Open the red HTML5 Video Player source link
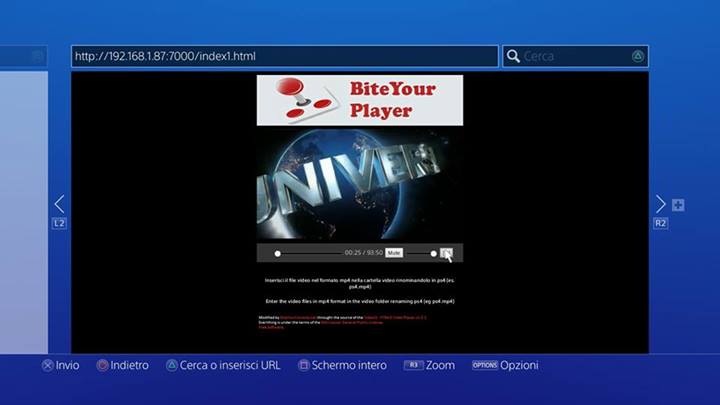Screen dimensions: 720x405 (395, 317)
